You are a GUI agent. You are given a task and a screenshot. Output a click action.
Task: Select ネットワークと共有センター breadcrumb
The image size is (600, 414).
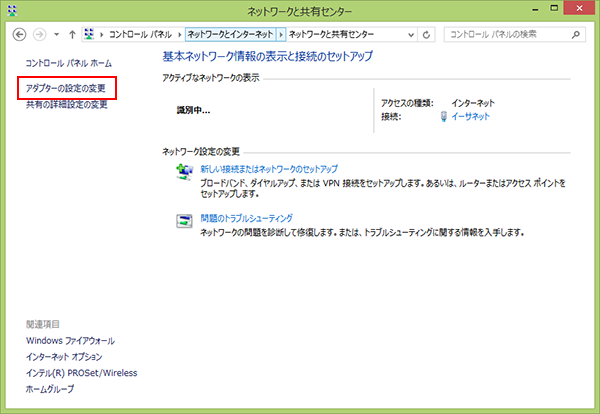pos(331,34)
